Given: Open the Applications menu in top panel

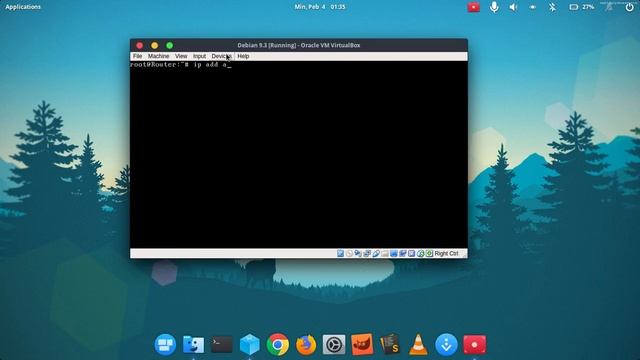Looking at the screenshot, I should [23, 7].
